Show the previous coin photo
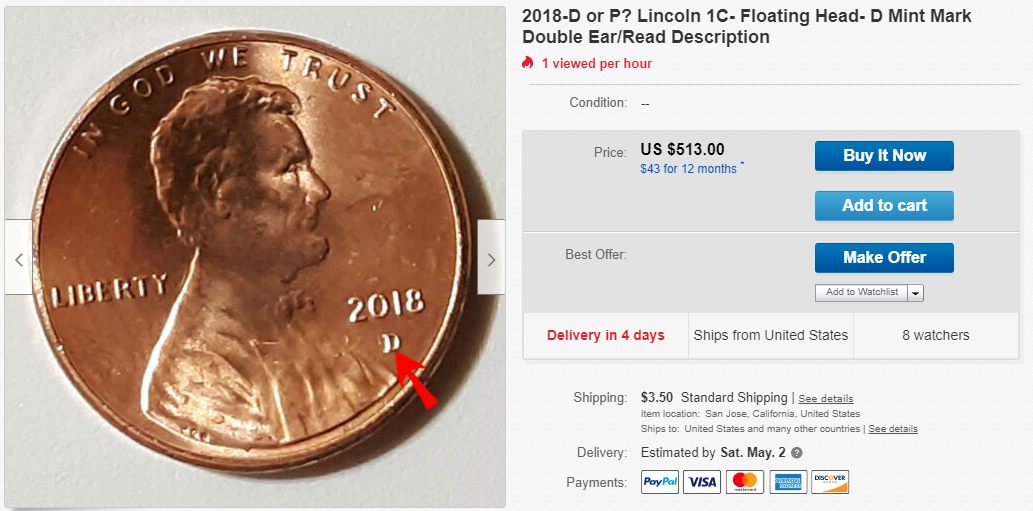This screenshot has height=511, width=1033. pyautogui.click(x=18, y=257)
